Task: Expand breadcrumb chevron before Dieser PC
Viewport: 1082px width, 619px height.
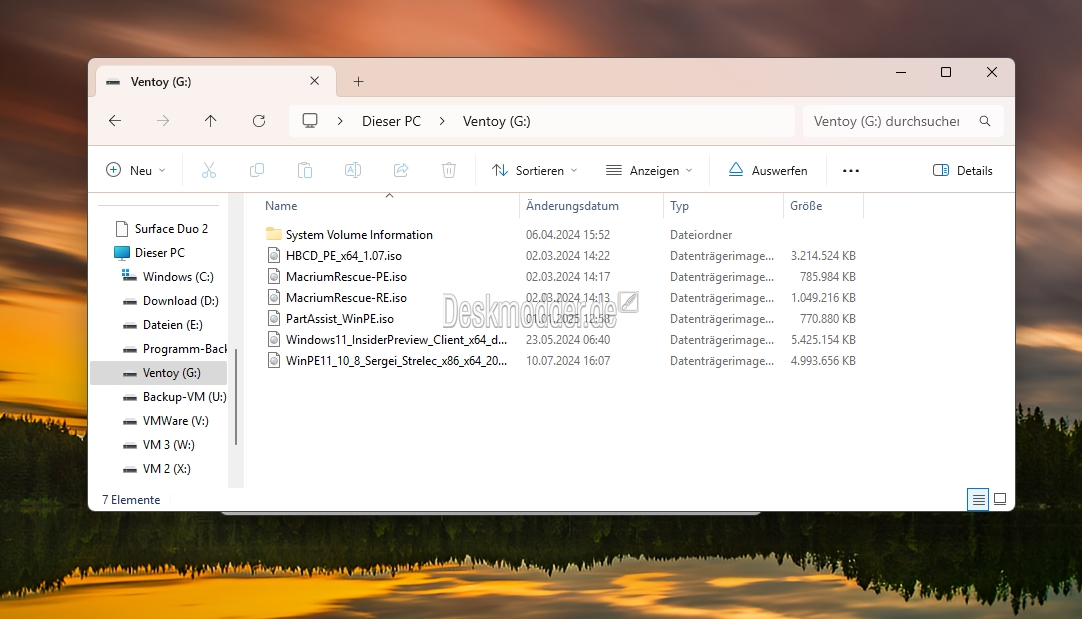Action: [x=340, y=121]
